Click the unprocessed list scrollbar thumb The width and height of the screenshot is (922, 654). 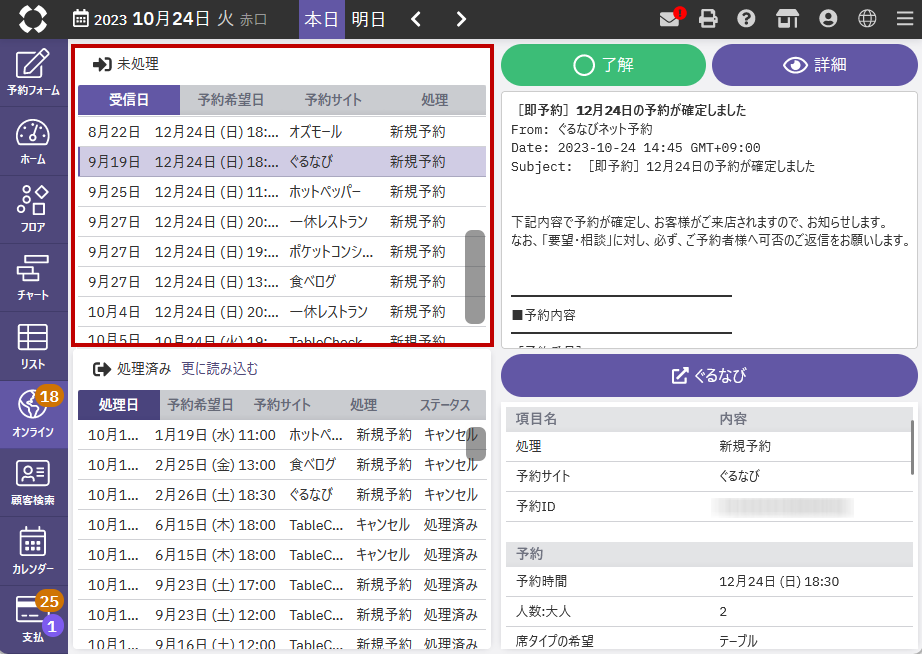tap(475, 276)
